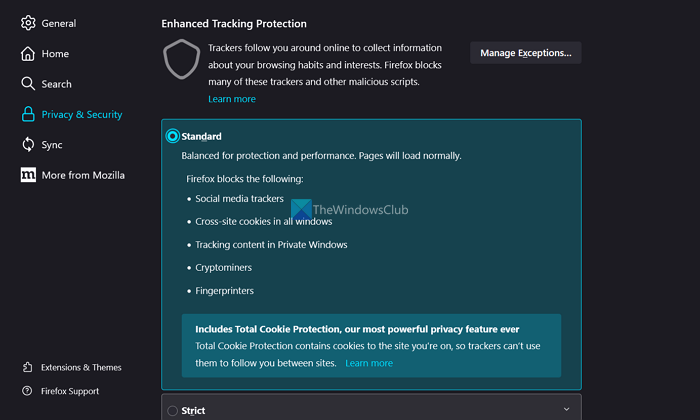Select the Standard protection radio button
Viewport: 700px width, 420px height.
pos(173,136)
